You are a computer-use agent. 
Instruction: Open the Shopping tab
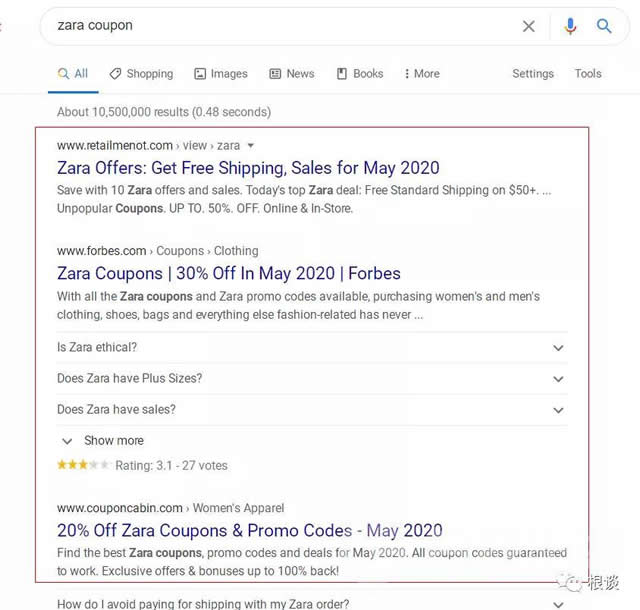(x=142, y=74)
